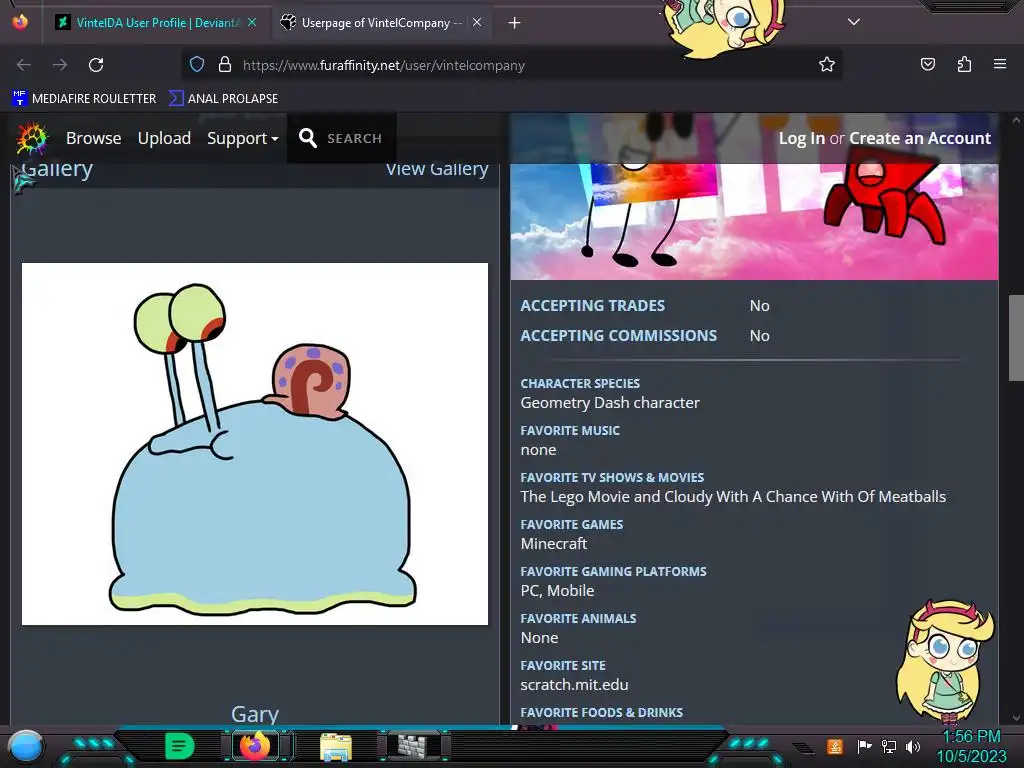
Task: Click 'The Lego Movie and Cloudy' text line
Action: pos(733,496)
